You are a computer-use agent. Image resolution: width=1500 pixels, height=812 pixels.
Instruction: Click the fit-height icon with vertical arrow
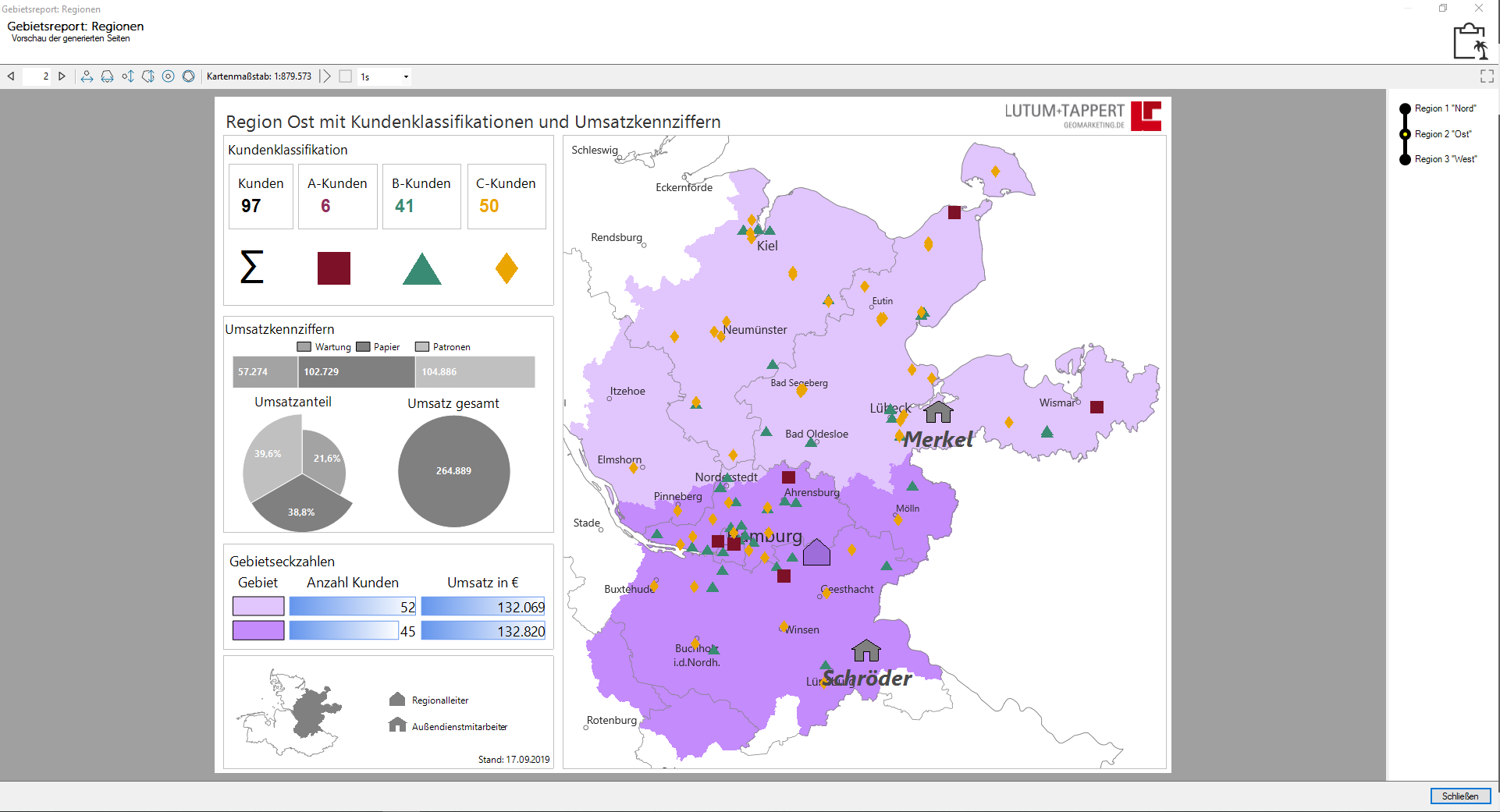click(x=127, y=76)
